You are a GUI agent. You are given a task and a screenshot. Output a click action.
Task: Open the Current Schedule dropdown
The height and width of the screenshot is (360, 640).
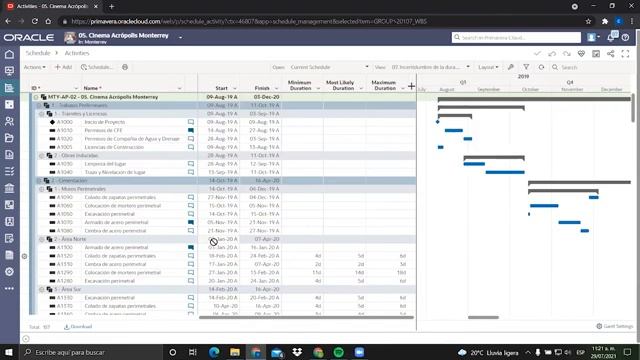[330, 67]
